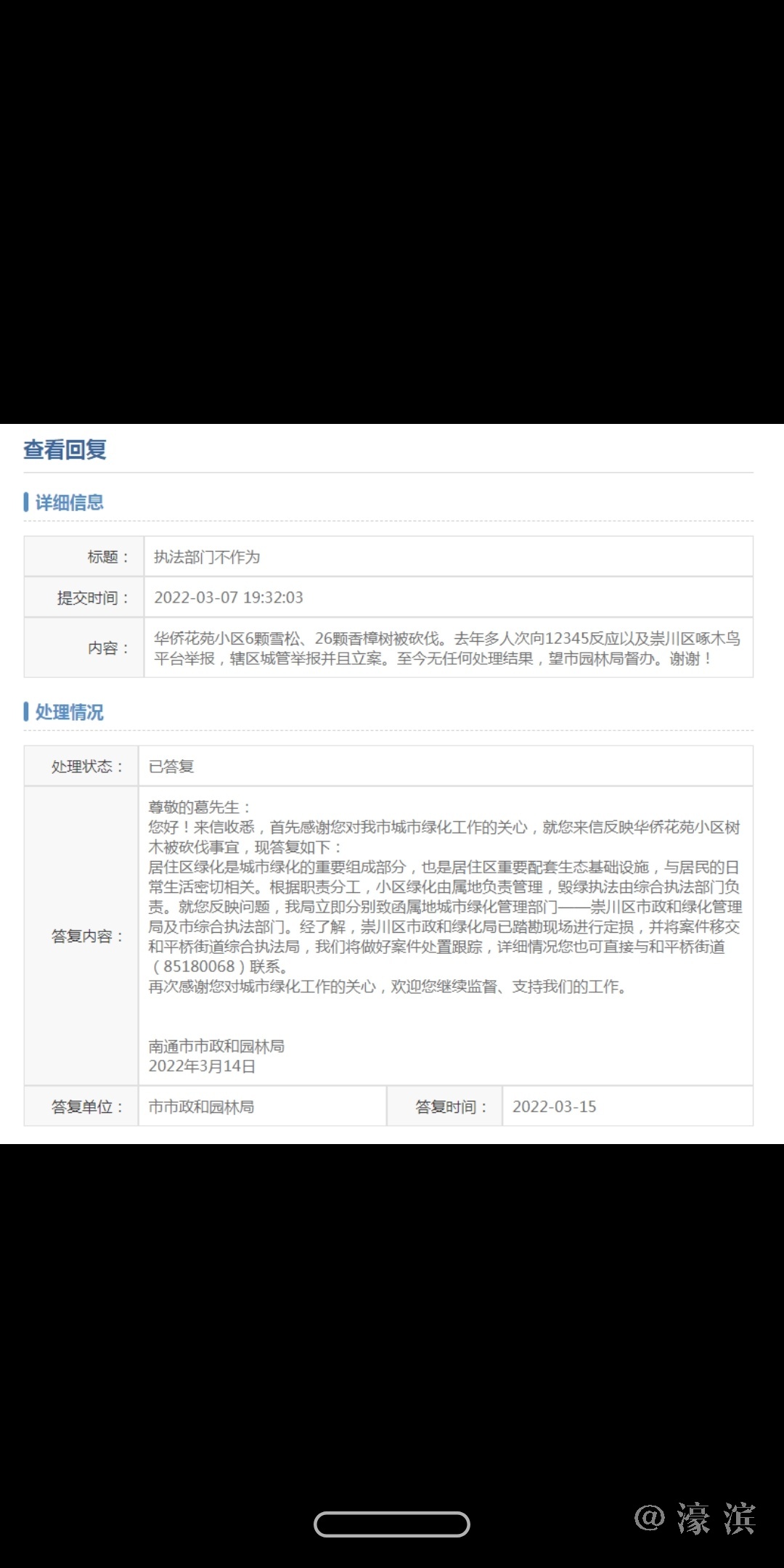Click the blue bar beside 详细信息
Image resolution: width=784 pixels, height=1568 pixels.
click(27, 502)
